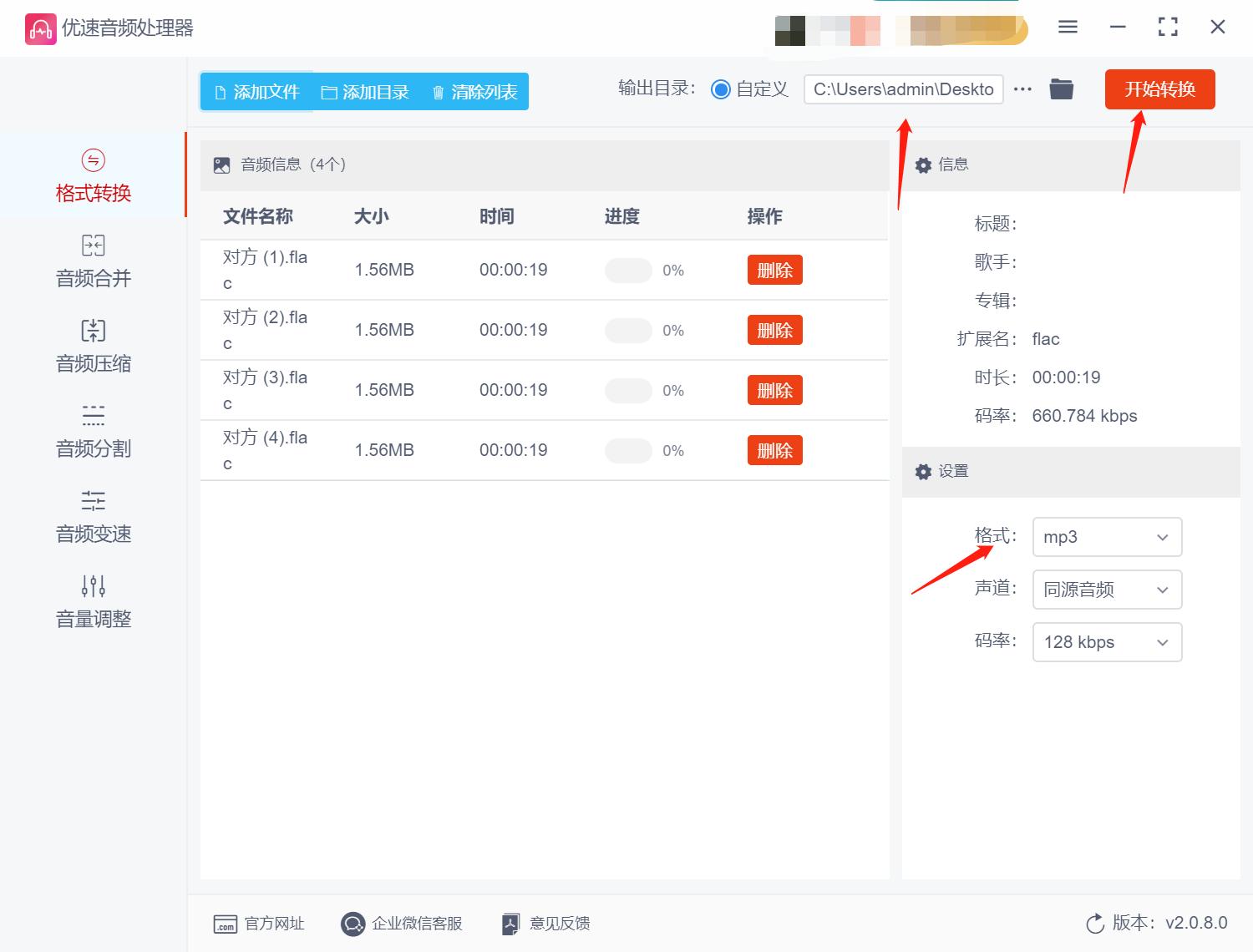Open the 音频合并 tool
The width and height of the screenshot is (1253, 952).
(92, 259)
